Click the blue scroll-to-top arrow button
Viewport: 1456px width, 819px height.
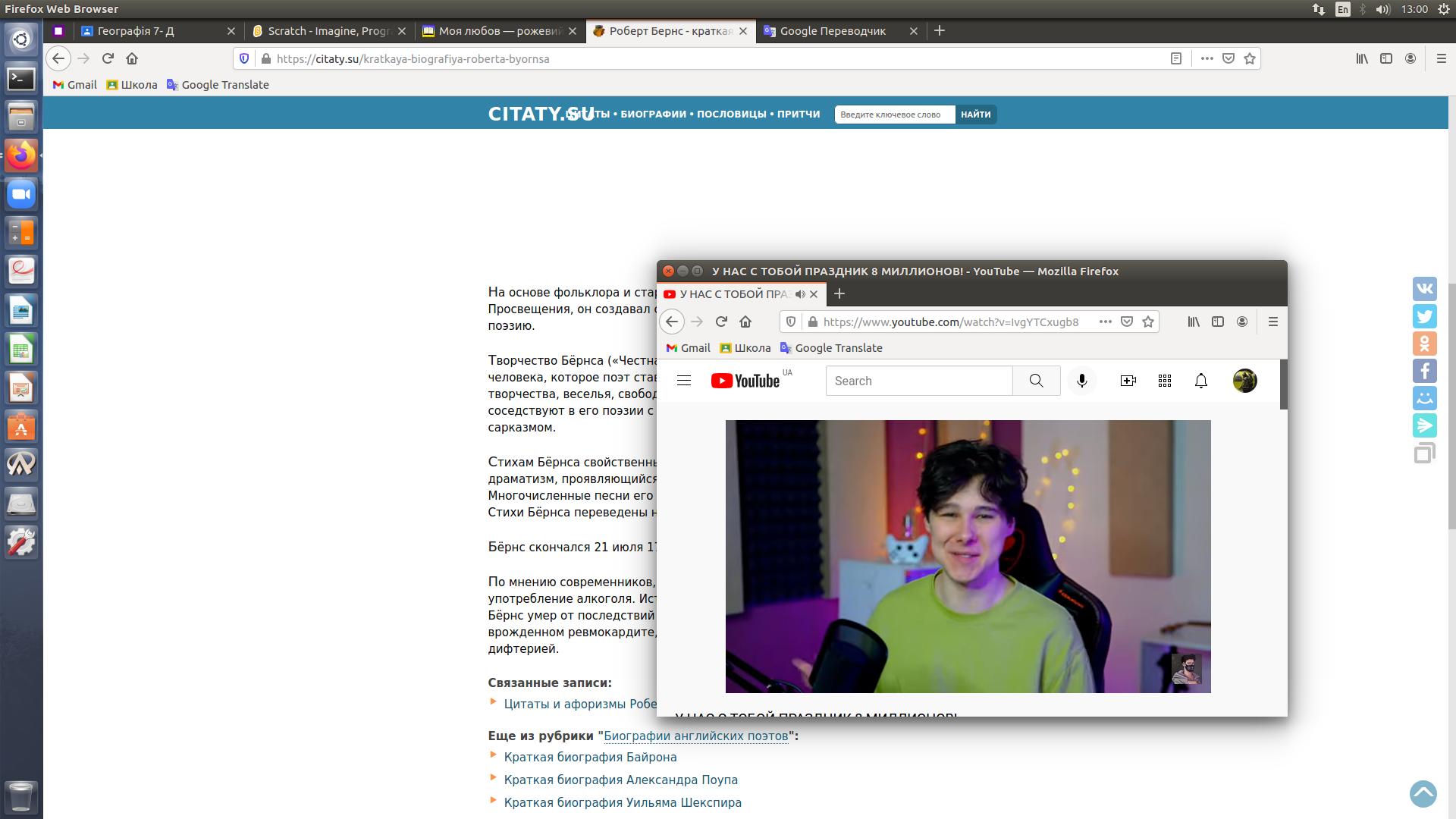pos(1423,794)
